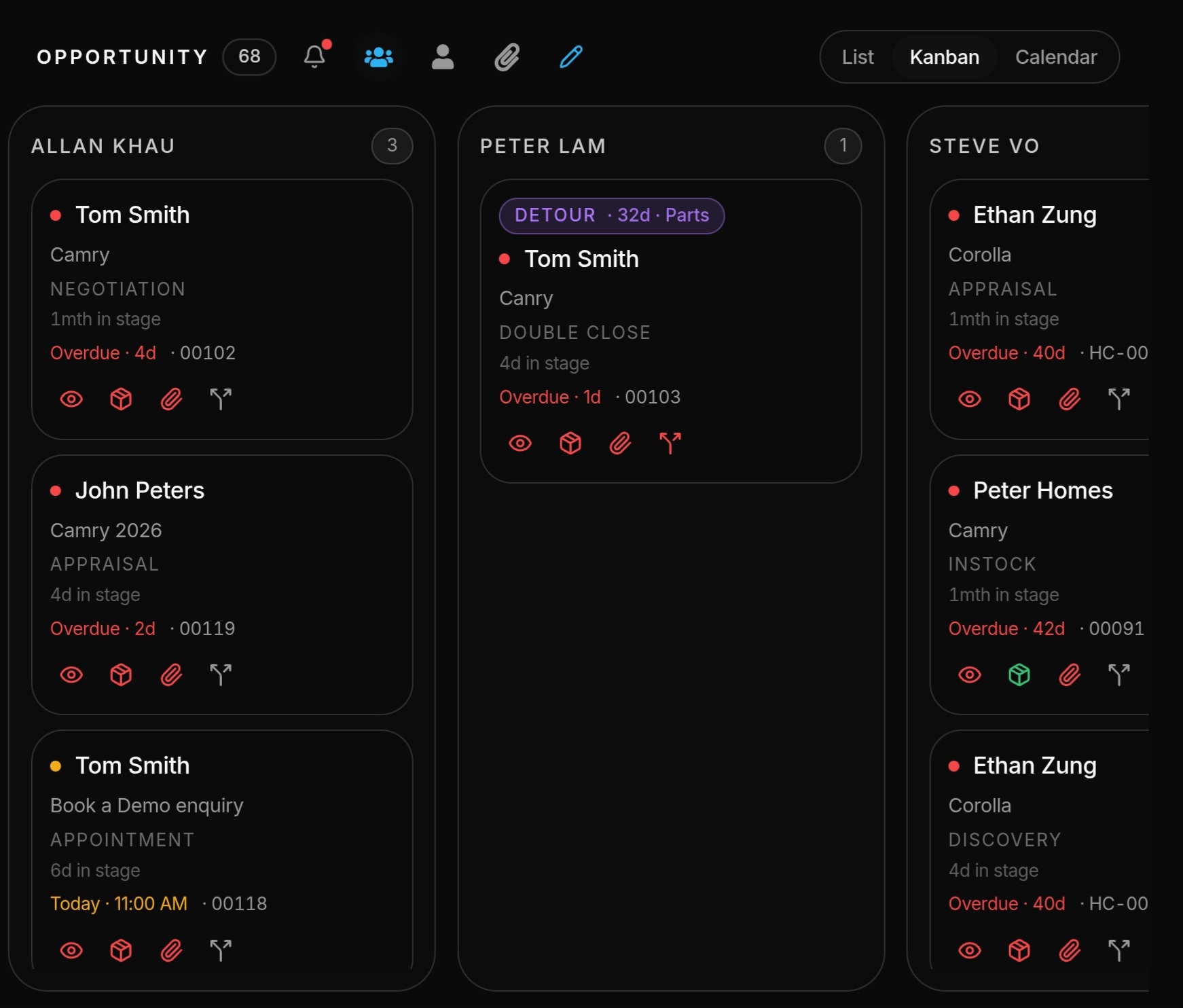Click the header paperclip attachments icon
The image size is (1183, 1008).
[x=507, y=57]
